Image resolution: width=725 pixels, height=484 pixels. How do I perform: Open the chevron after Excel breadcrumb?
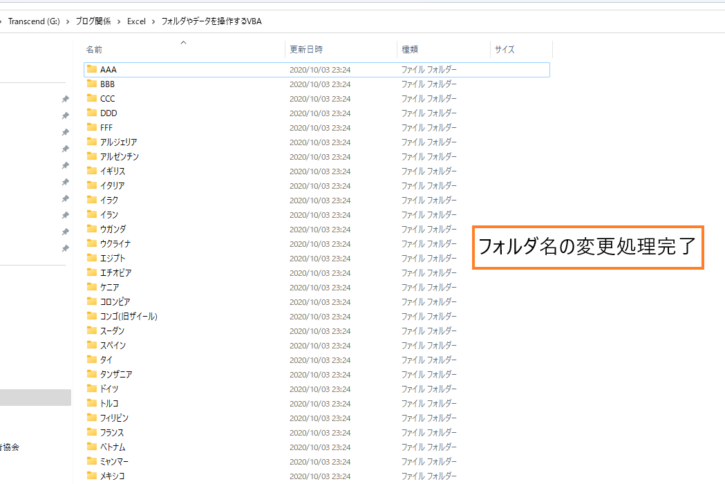pos(154,21)
